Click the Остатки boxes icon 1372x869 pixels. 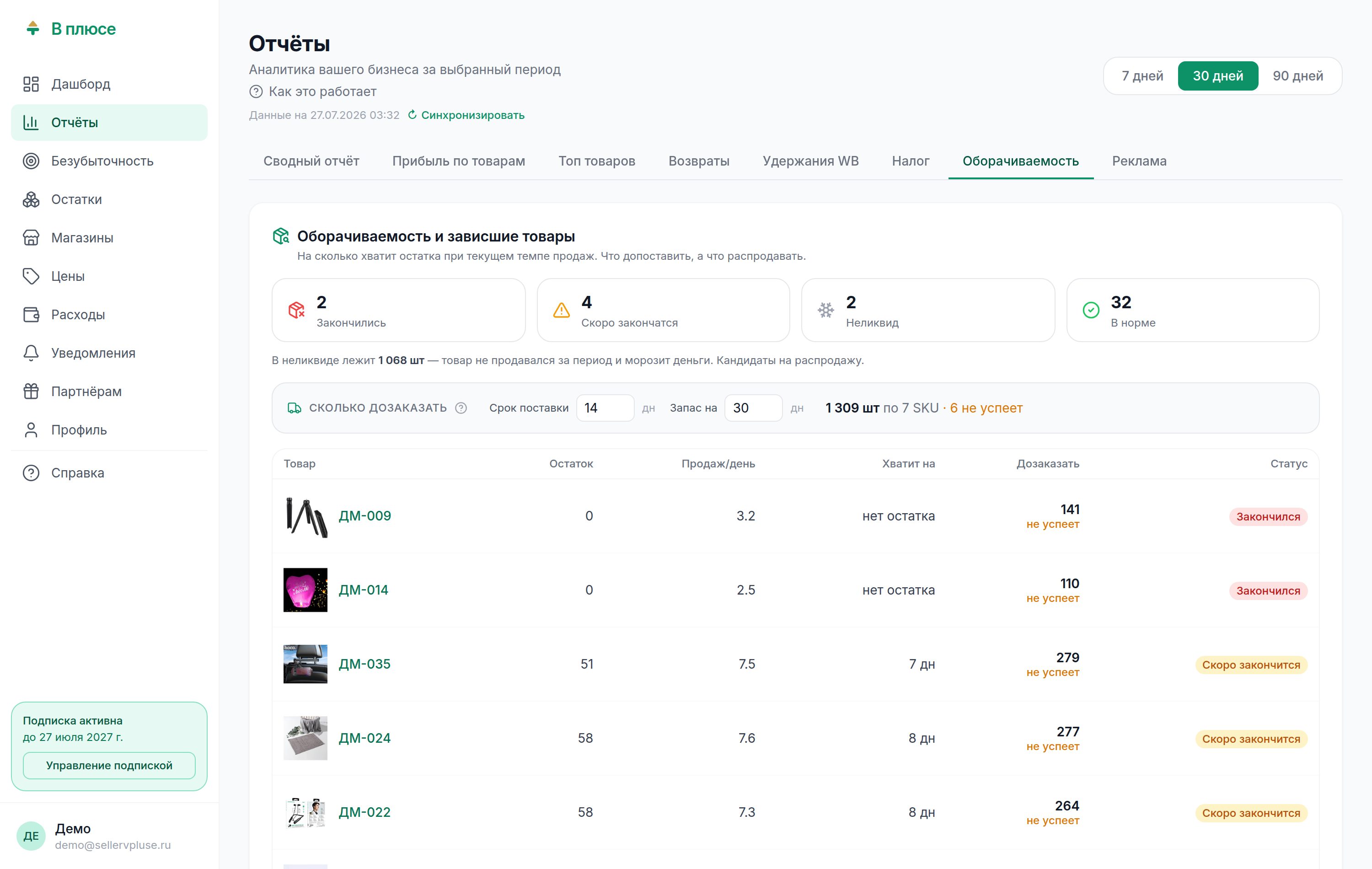[31, 199]
